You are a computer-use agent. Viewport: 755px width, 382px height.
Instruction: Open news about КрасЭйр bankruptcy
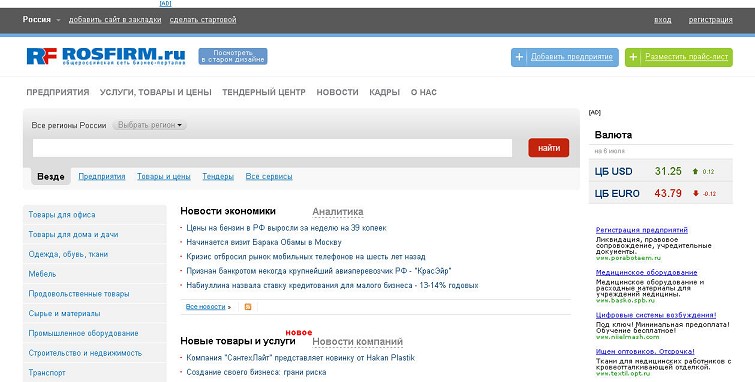(318, 271)
